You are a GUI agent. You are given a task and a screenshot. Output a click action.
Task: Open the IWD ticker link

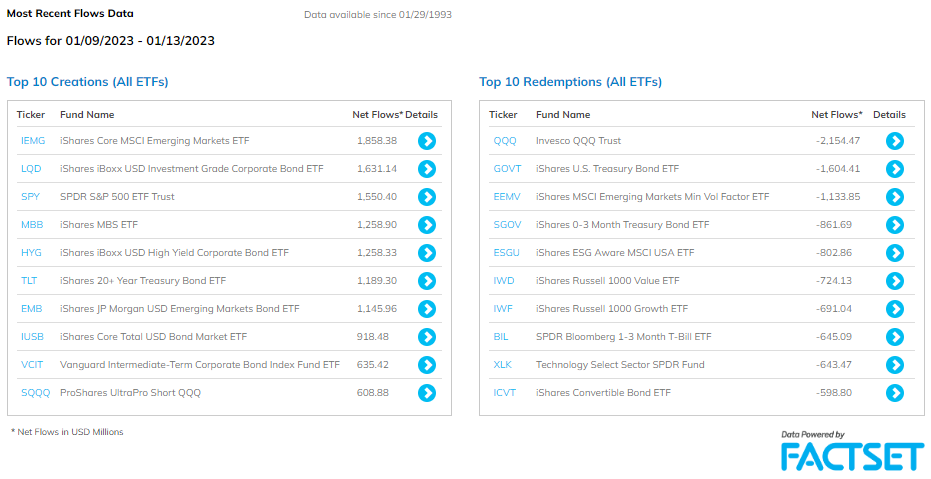coord(504,281)
